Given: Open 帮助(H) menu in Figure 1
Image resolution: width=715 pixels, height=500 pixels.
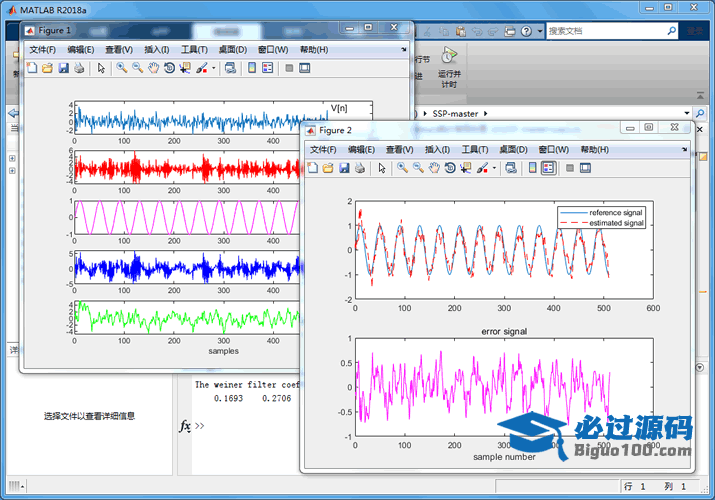Looking at the screenshot, I should (314, 50).
